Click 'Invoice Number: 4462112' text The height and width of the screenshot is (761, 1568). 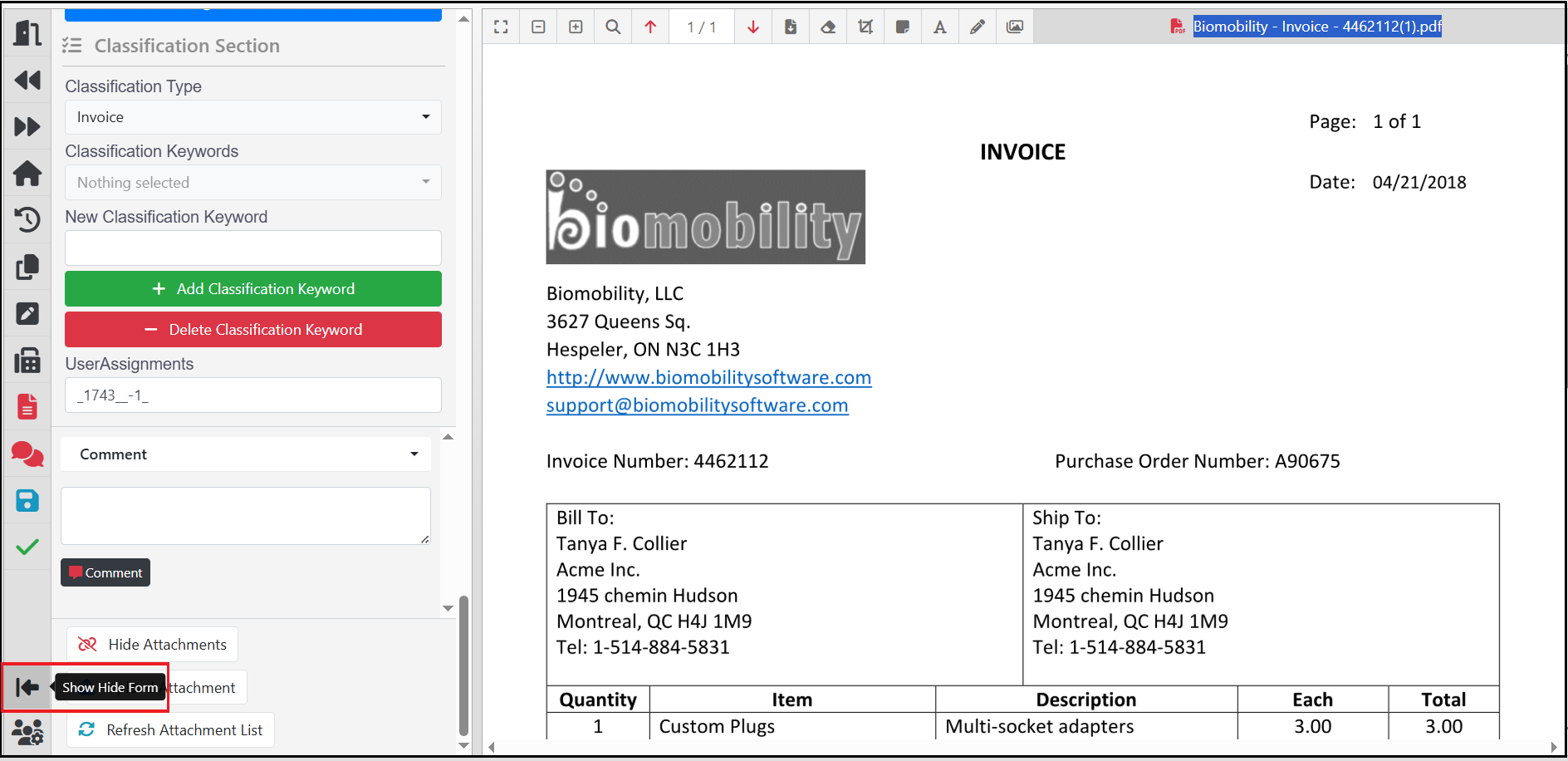click(x=657, y=461)
